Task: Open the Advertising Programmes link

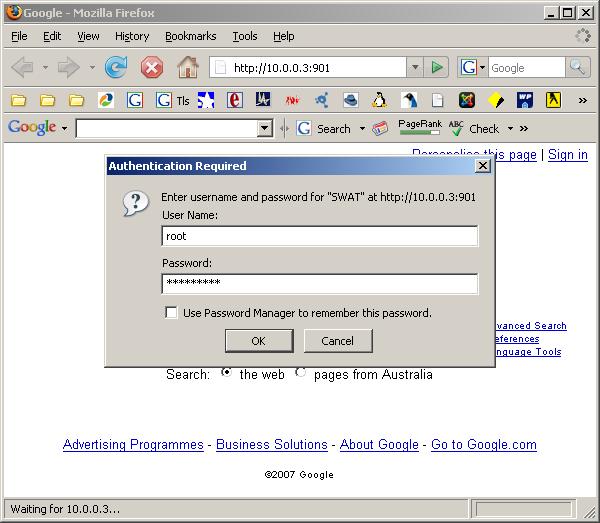Action: [x=133, y=445]
